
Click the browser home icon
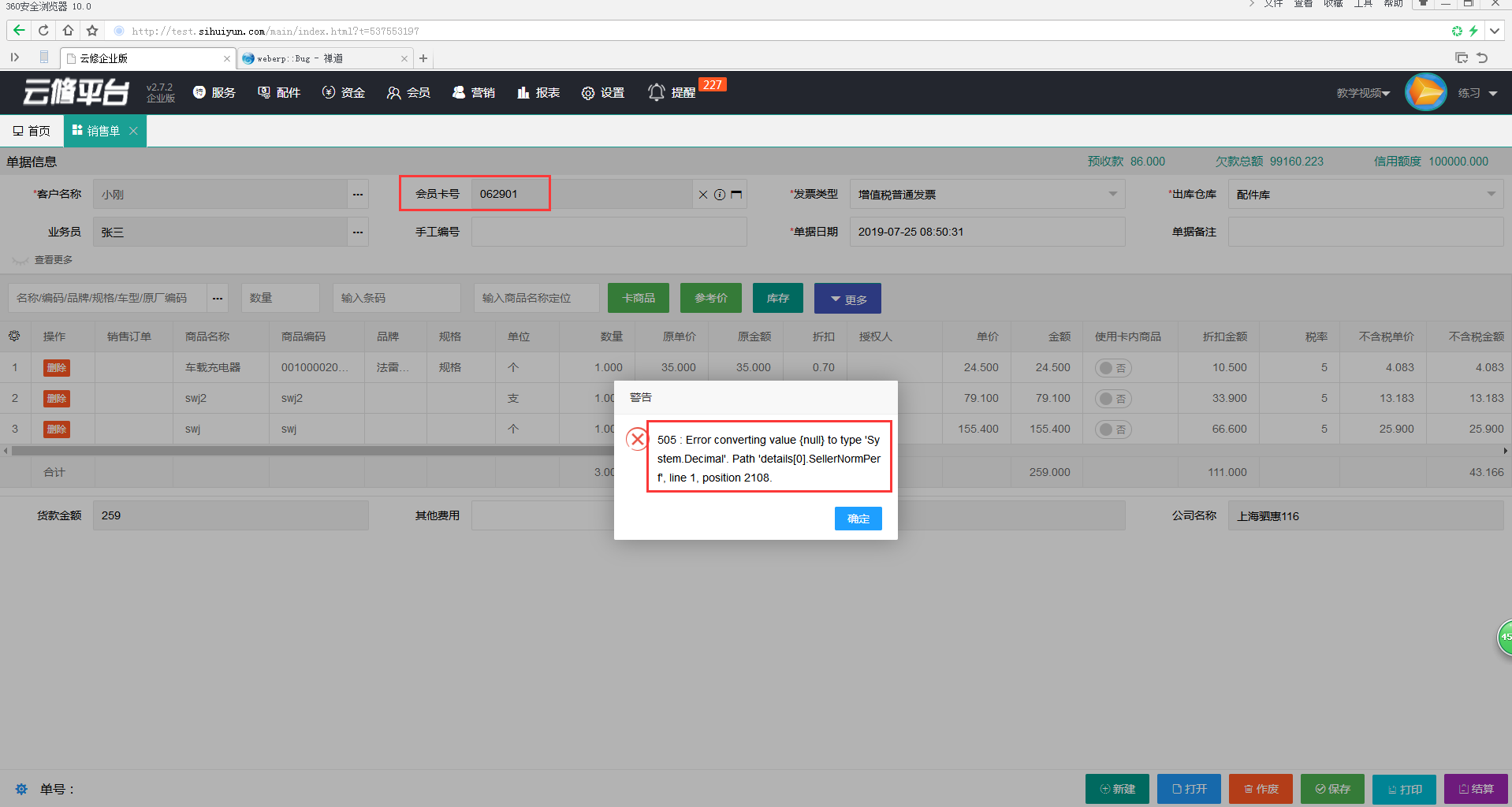click(x=68, y=31)
